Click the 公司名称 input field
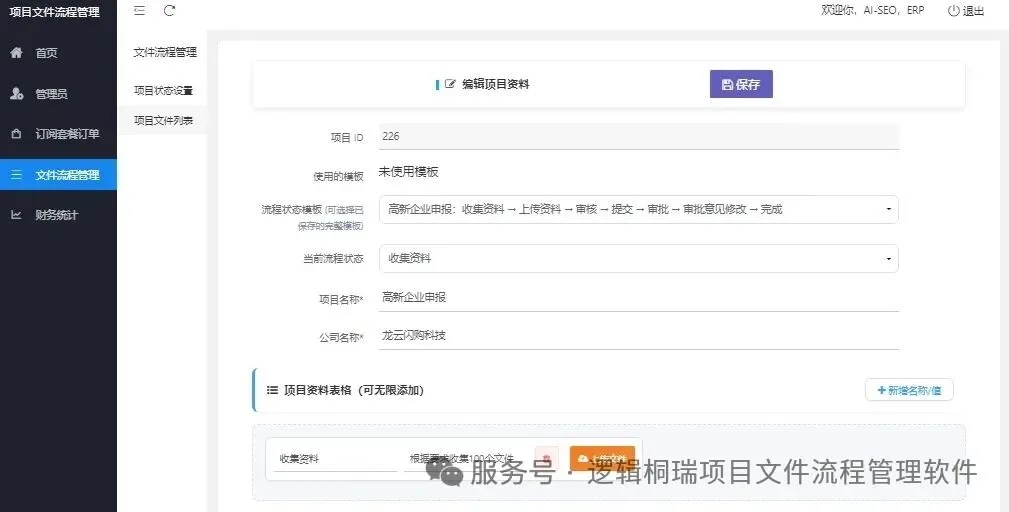Screen dimensions: 1009x512 click(638, 336)
